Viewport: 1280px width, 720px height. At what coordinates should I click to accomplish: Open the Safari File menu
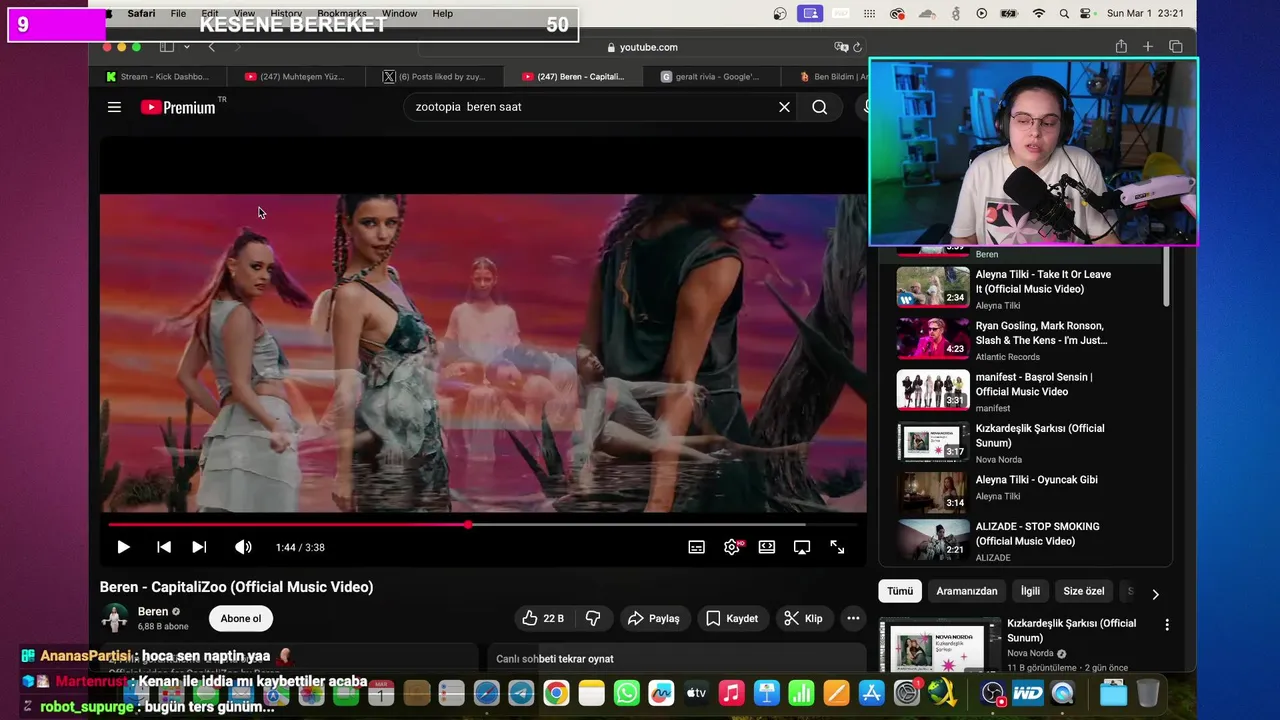(178, 13)
